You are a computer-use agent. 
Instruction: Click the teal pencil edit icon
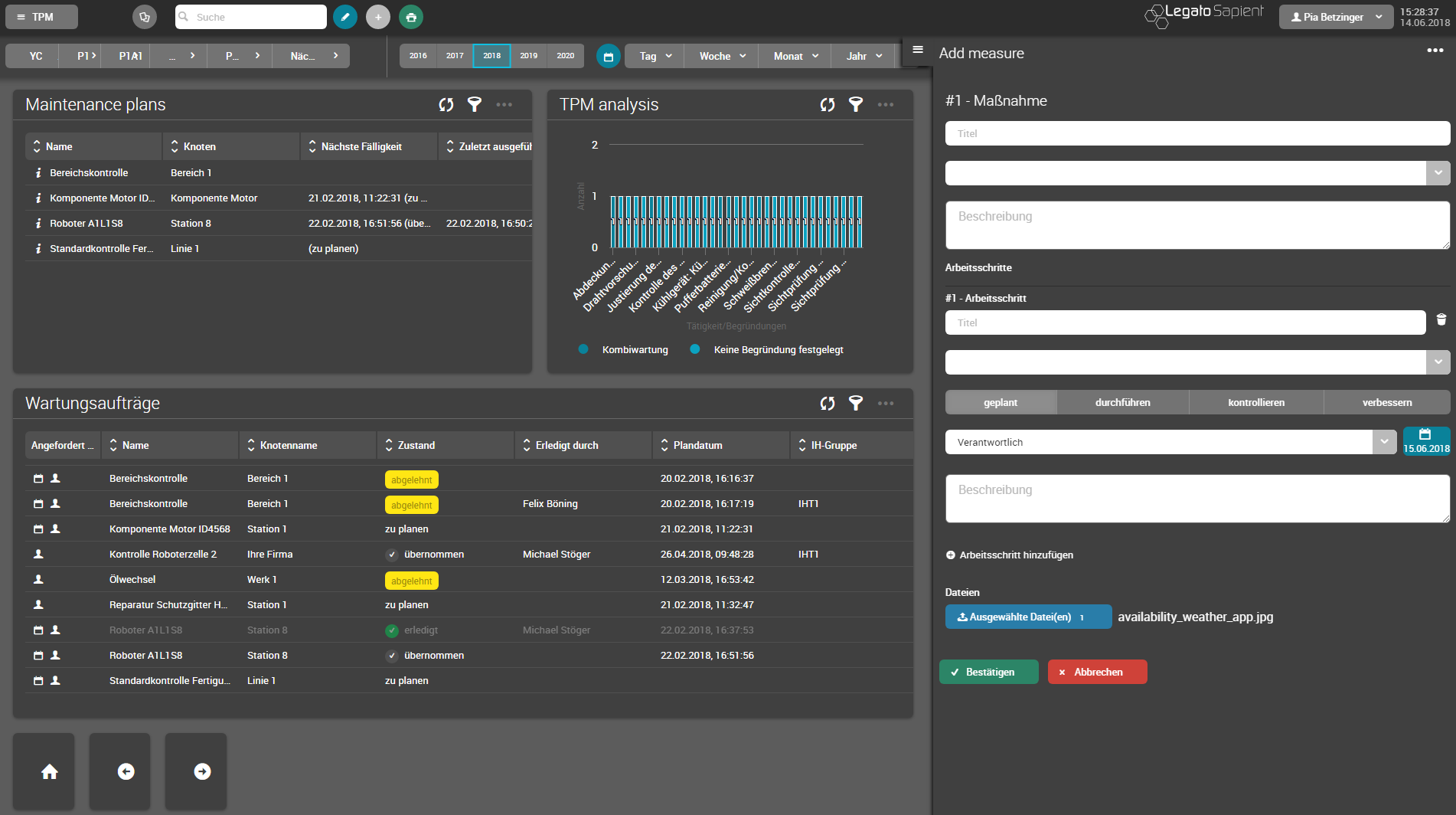click(x=345, y=17)
